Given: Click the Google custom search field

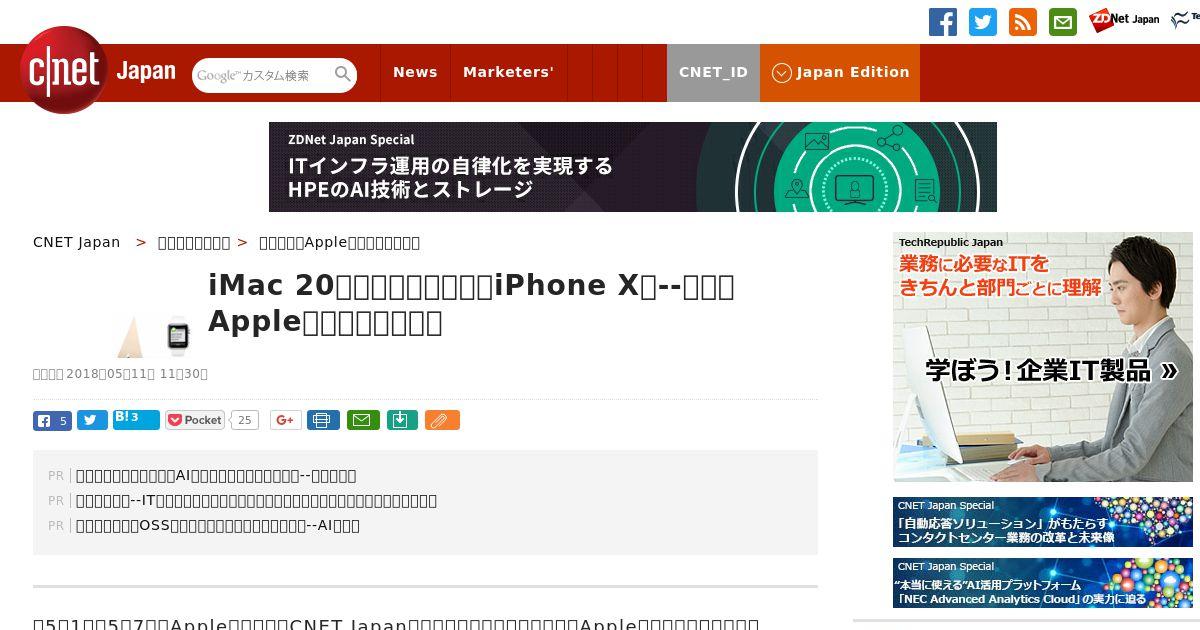Looking at the screenshot, I should coord(262,75).
